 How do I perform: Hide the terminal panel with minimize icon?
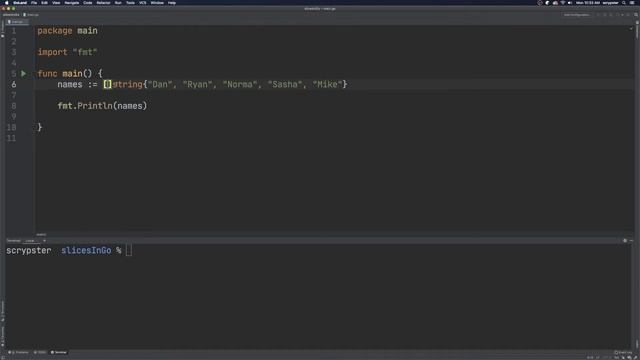point(631,241)
